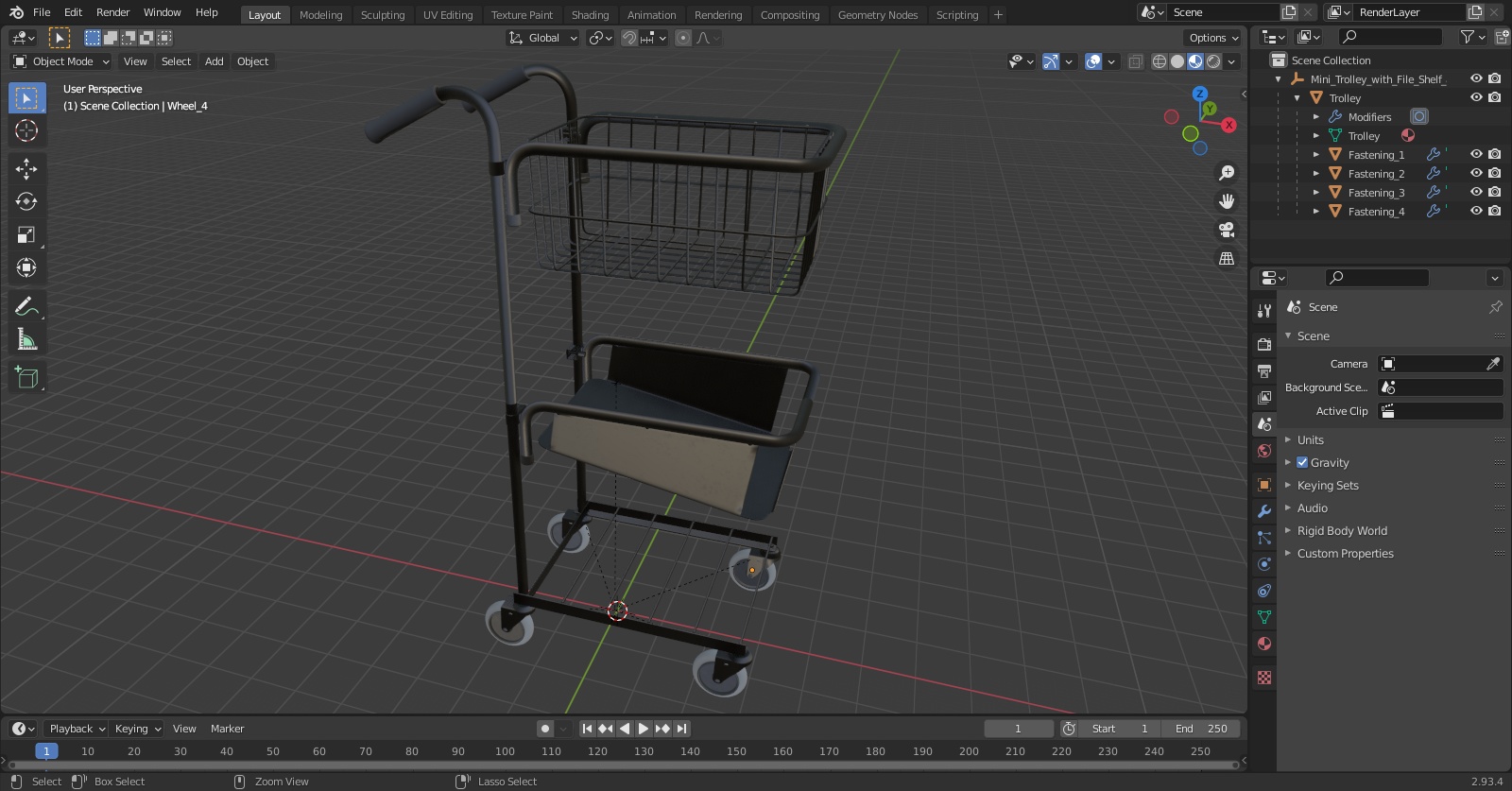1512x791 pixels.
Task: Expand Fastening_1 in the outliner
Action: (x=1316, y=154)
